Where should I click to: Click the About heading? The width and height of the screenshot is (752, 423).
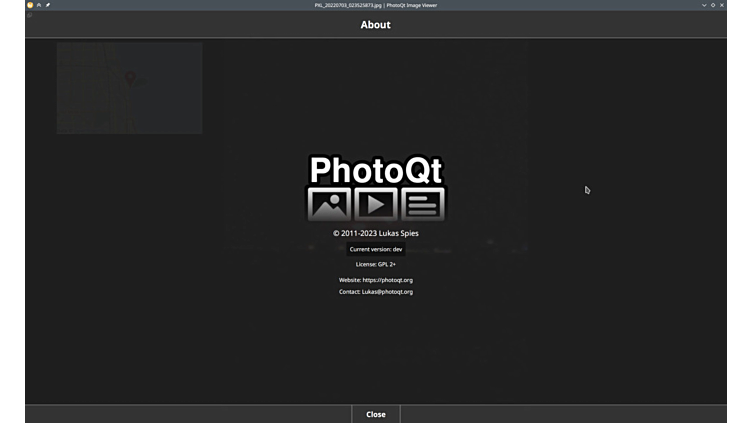coord(376,25)
